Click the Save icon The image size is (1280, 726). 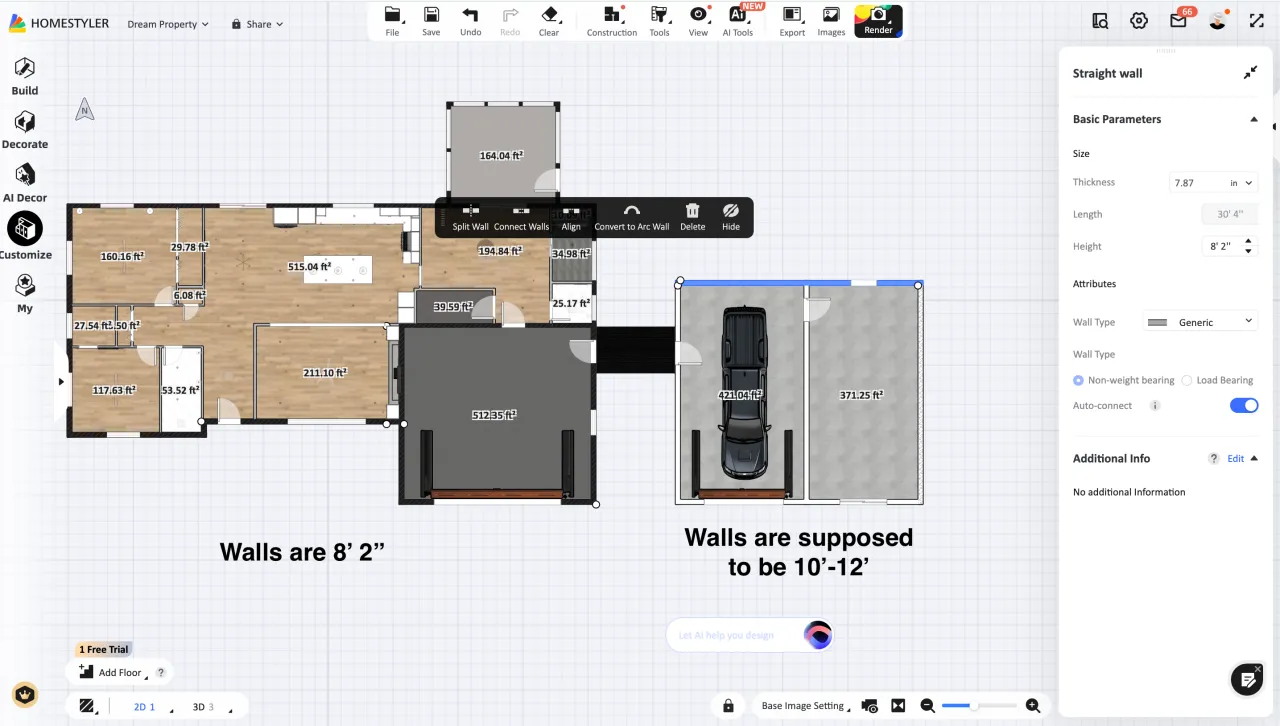pos(431,15)
